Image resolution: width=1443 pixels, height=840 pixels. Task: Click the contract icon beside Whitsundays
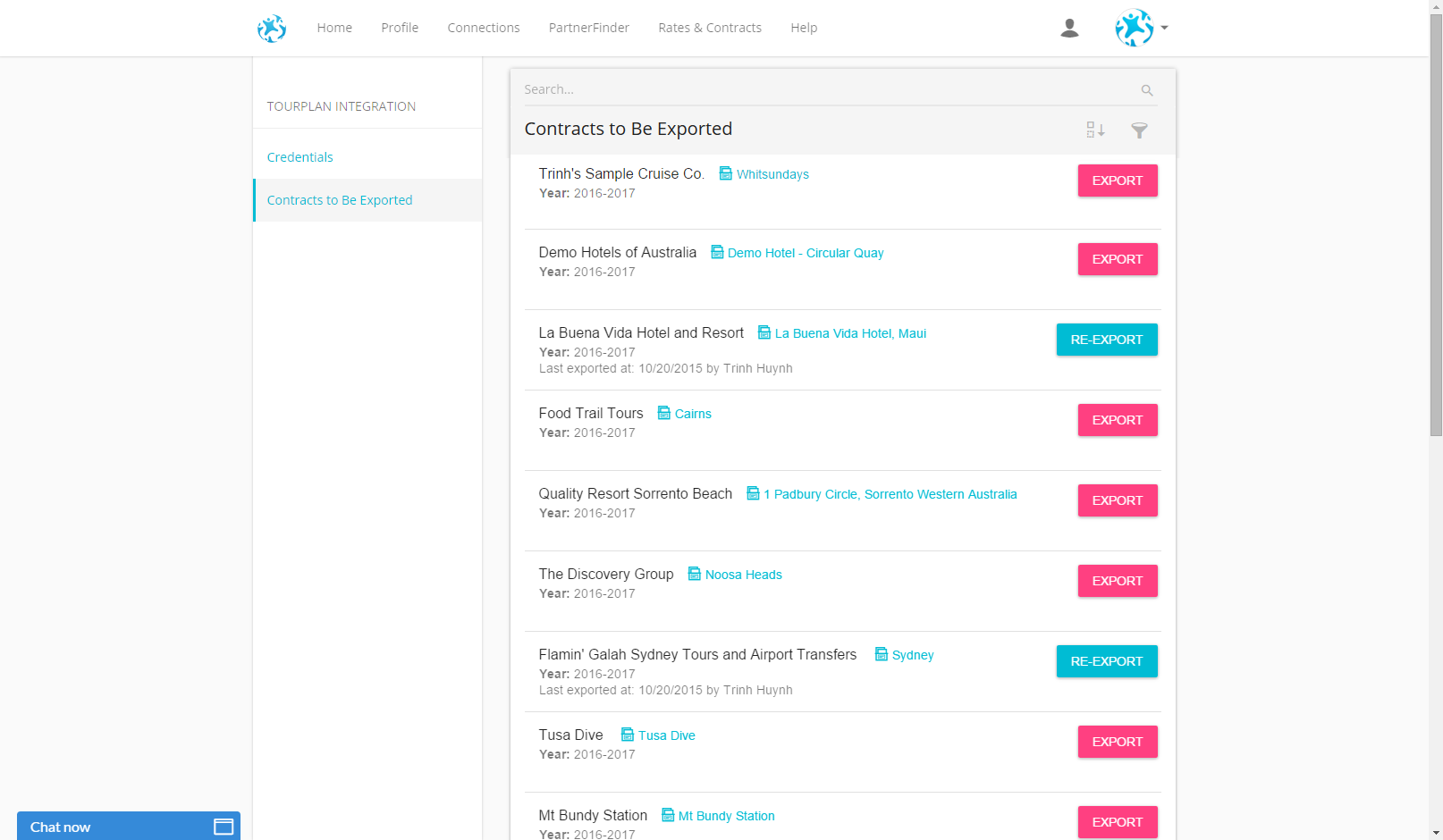coord(726,173)
